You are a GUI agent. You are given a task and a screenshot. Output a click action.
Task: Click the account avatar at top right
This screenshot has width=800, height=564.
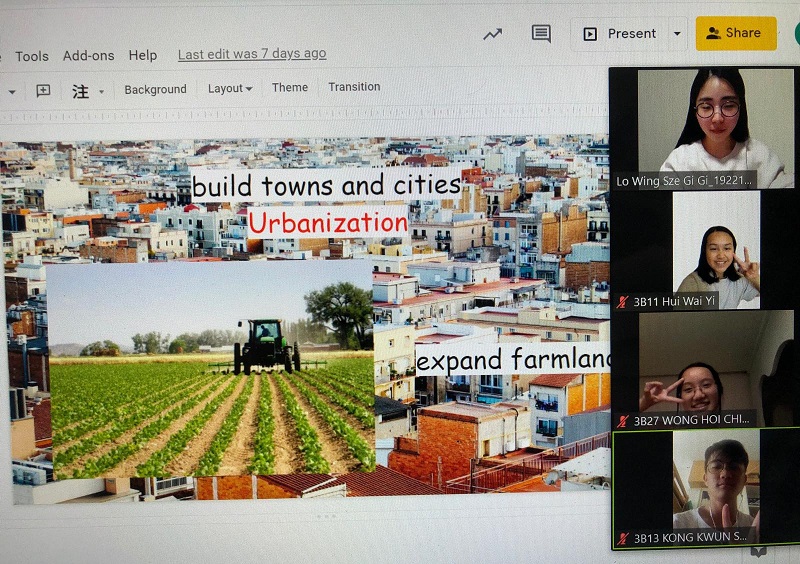(x=796, y=34)
